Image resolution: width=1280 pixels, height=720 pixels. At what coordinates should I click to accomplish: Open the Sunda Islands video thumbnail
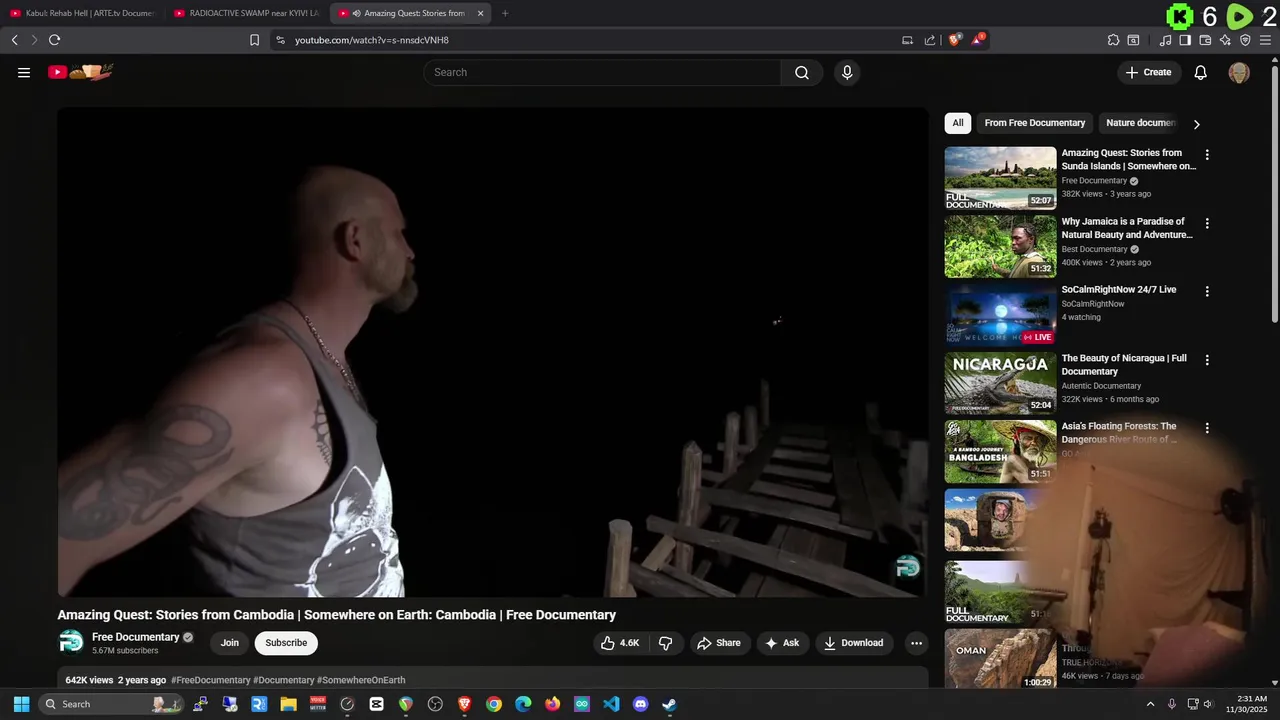point(1000,178)
